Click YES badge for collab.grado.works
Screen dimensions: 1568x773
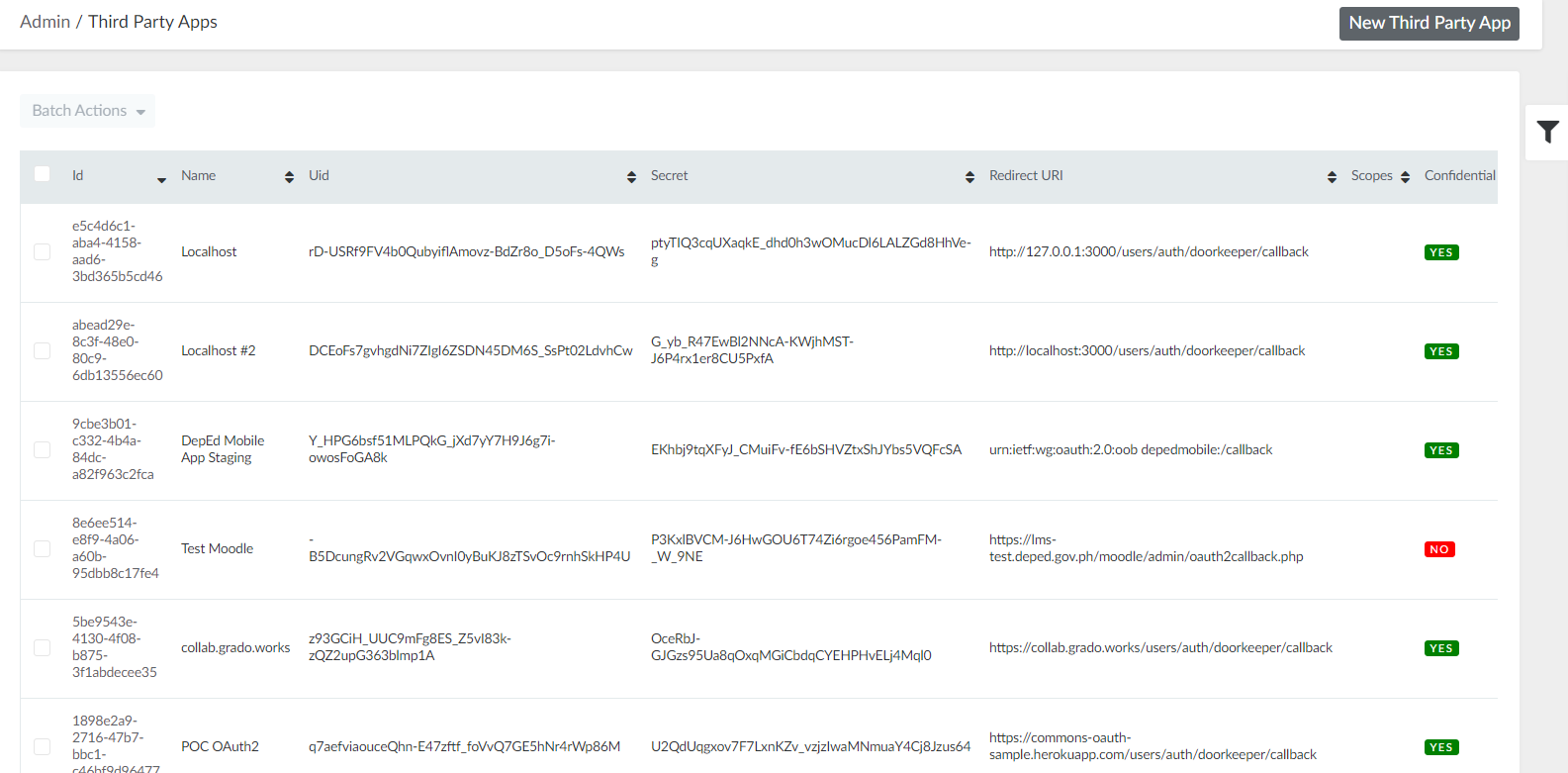(1441, 648)
